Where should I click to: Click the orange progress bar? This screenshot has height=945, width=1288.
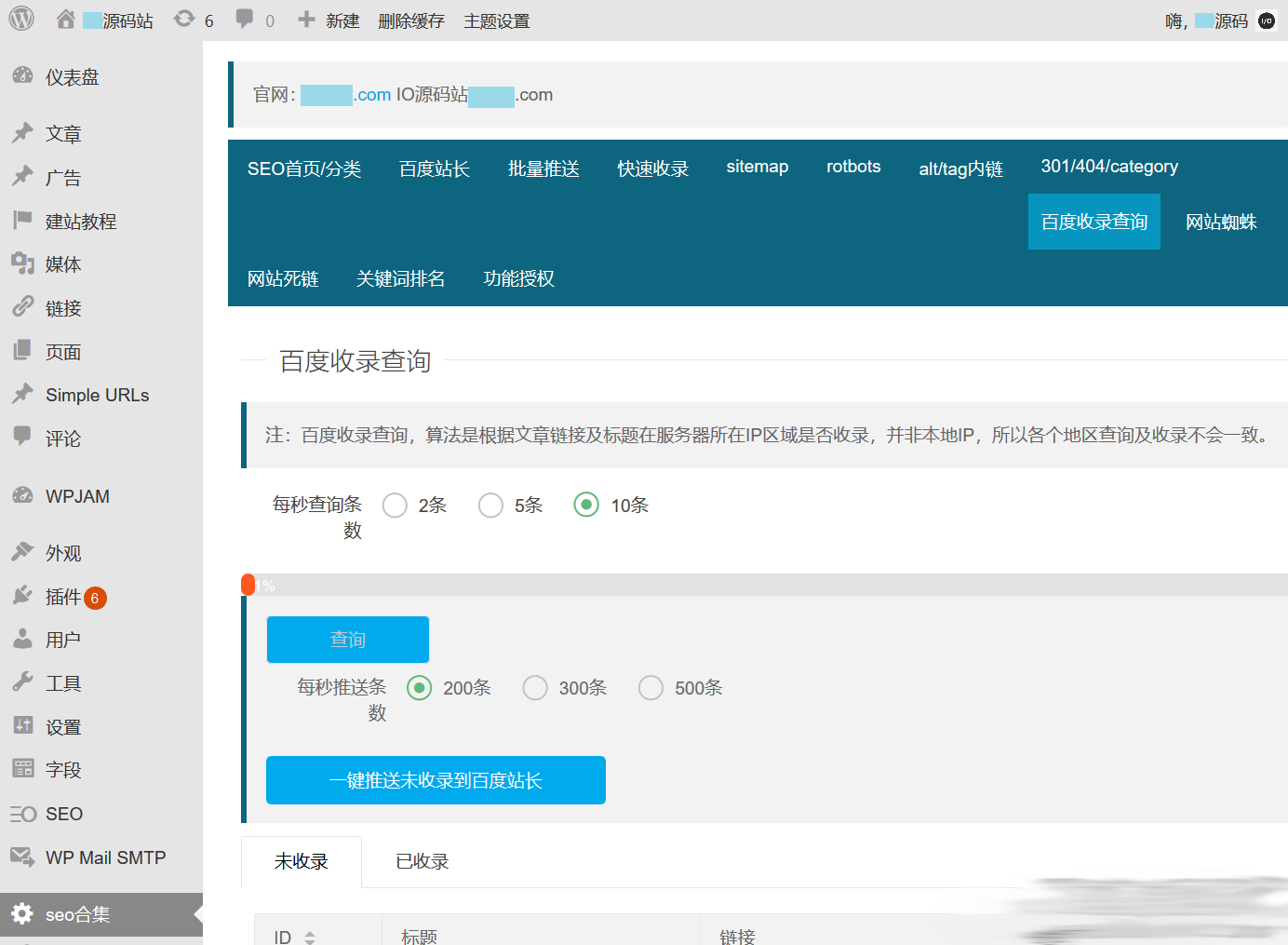coord(249,584)
